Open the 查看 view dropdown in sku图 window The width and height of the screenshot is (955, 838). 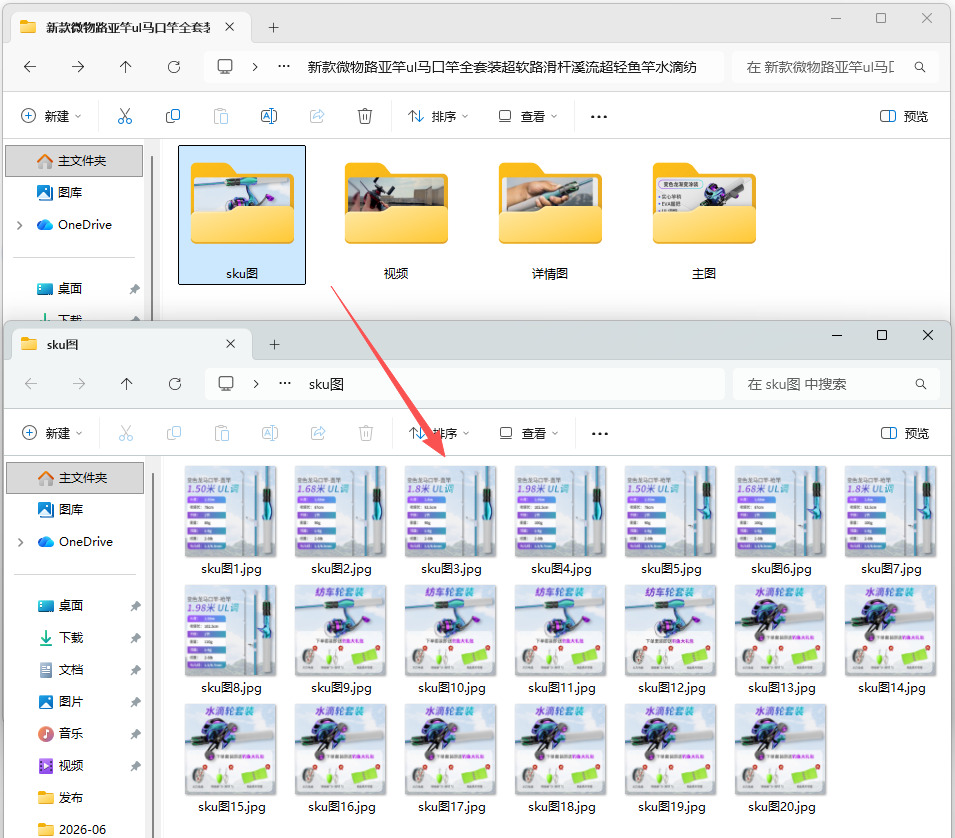[529, 433]
